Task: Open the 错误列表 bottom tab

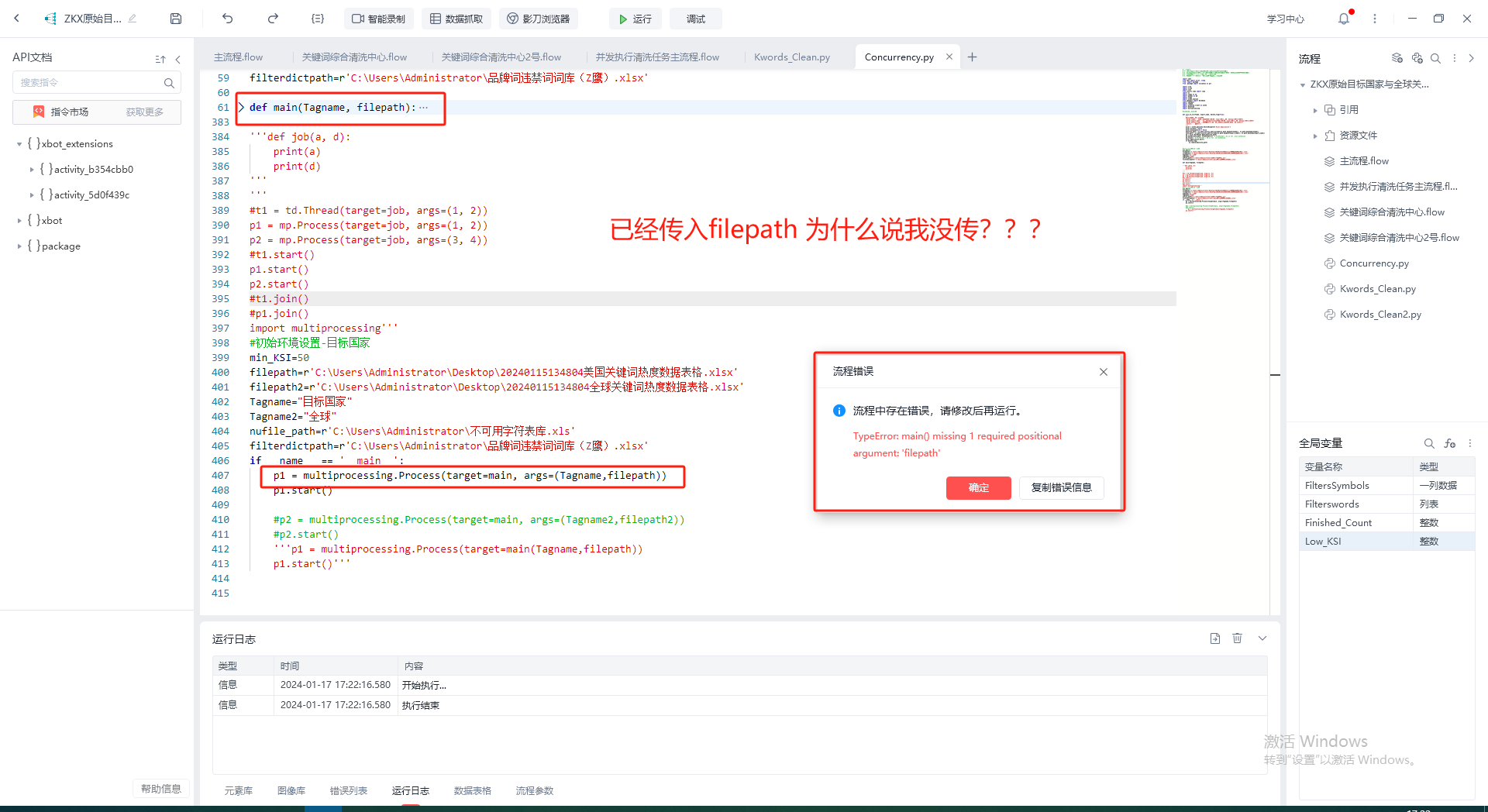Action: [348, 790]
